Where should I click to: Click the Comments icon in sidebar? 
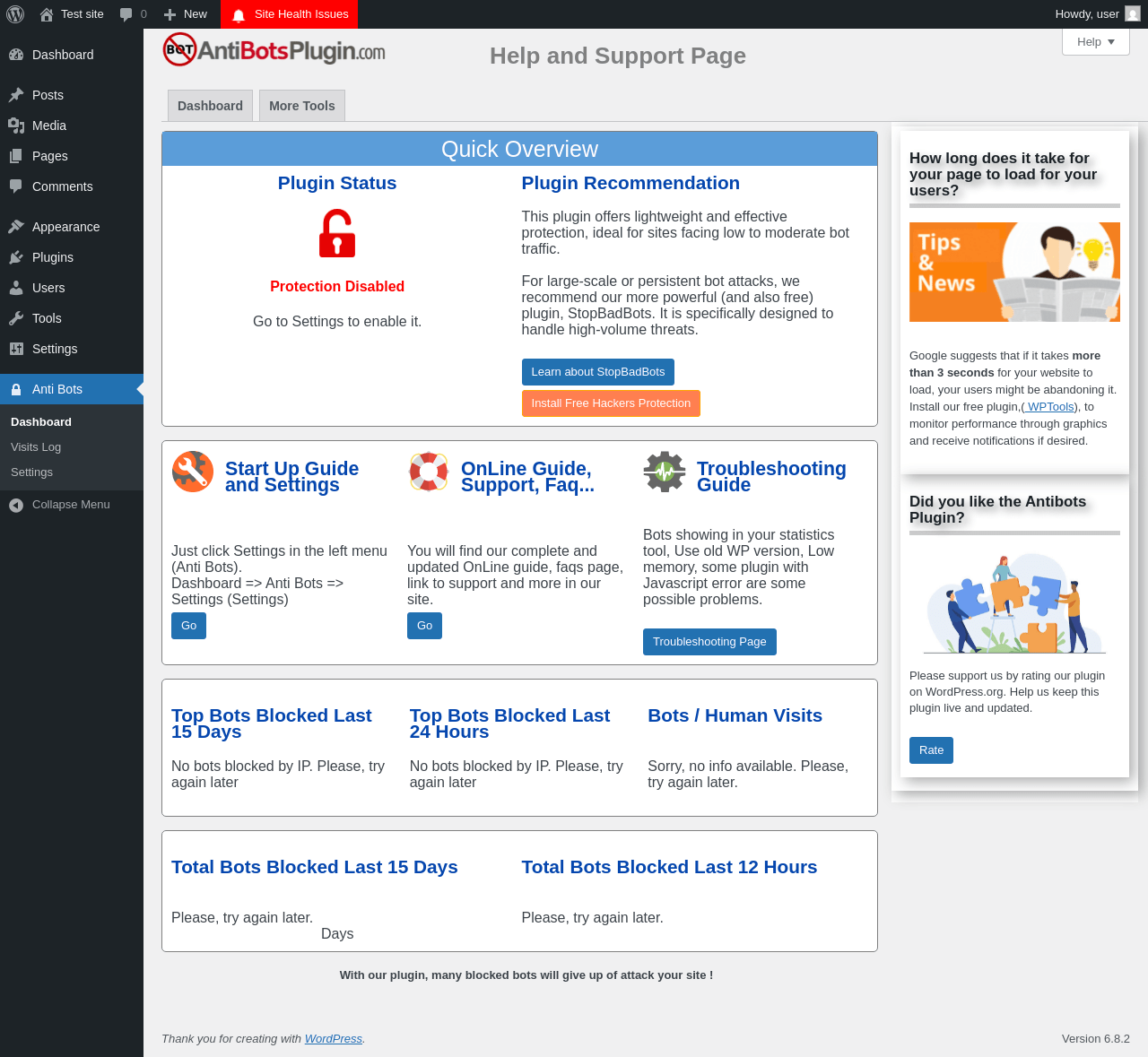click(16, 186)
